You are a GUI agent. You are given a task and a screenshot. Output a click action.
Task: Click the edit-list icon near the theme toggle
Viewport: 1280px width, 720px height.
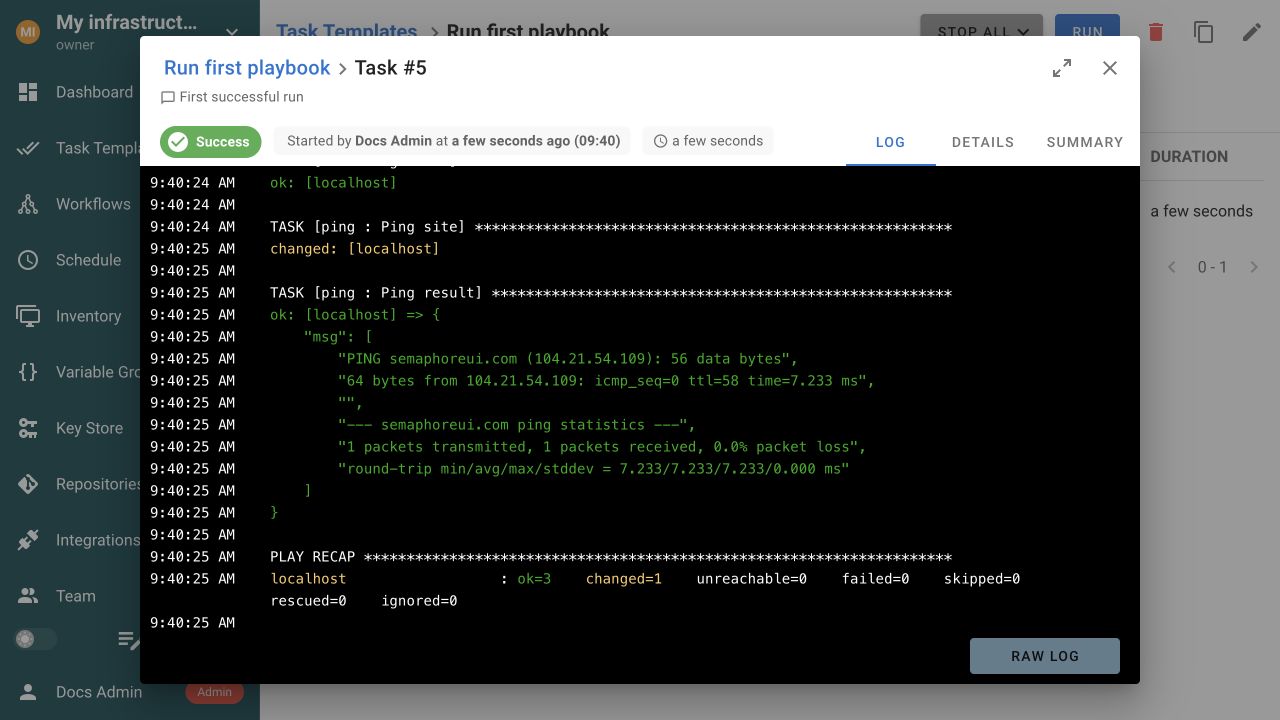point(129,640)
